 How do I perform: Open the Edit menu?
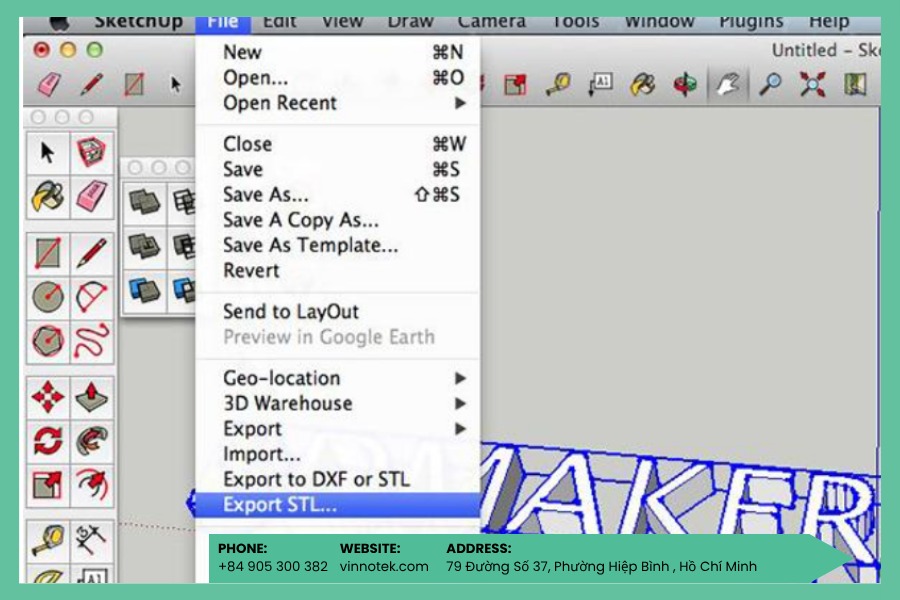click(280, 23)
